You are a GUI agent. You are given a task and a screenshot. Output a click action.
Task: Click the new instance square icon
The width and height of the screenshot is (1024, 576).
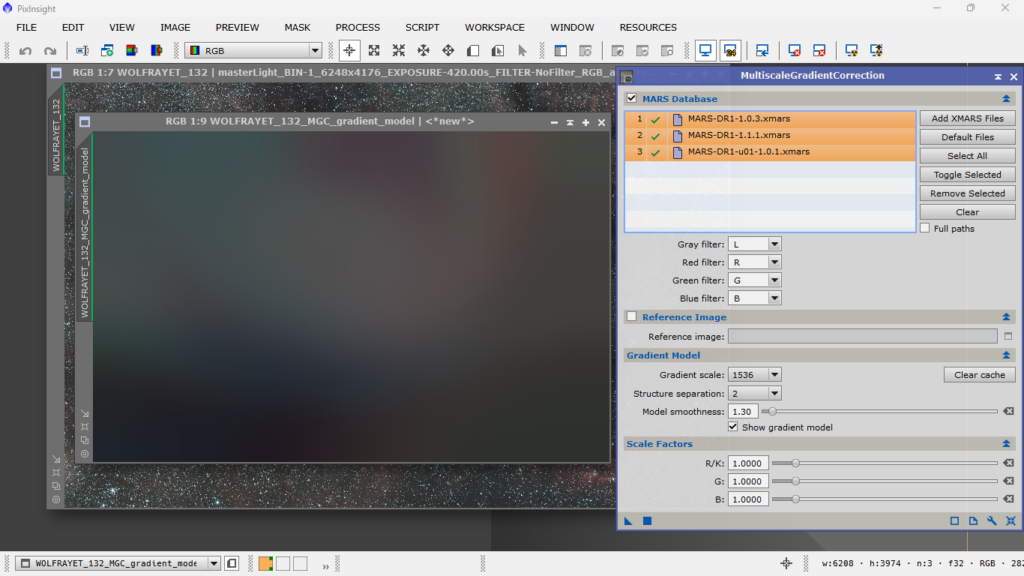[954, 520]
